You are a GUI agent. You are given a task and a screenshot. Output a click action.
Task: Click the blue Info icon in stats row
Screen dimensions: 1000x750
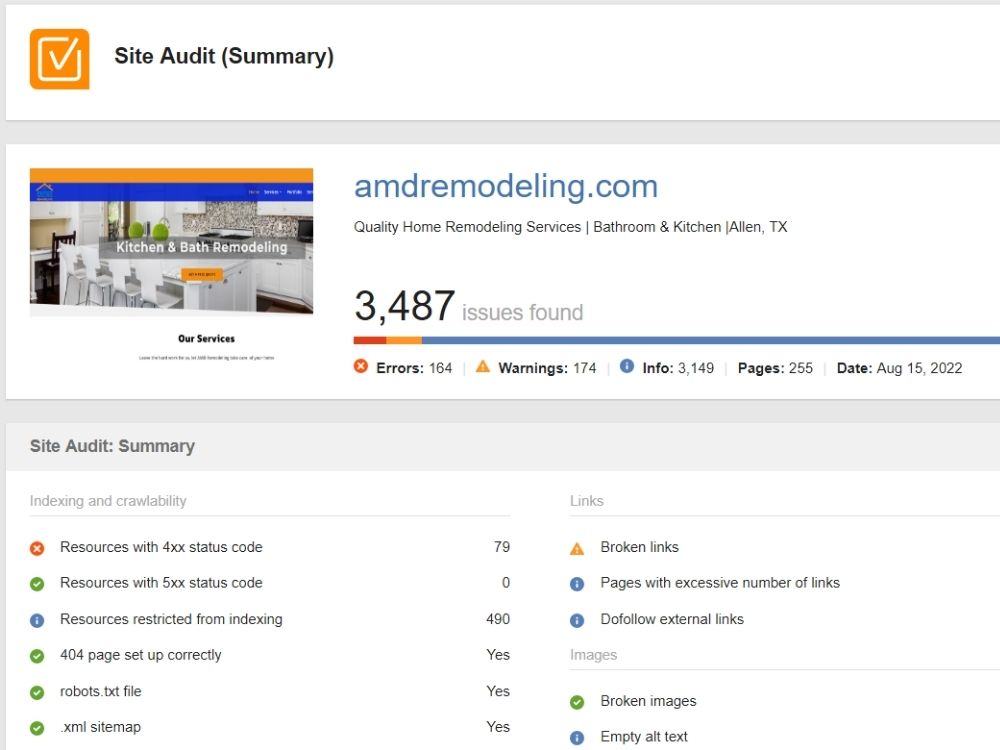click(x=627, y=366)
